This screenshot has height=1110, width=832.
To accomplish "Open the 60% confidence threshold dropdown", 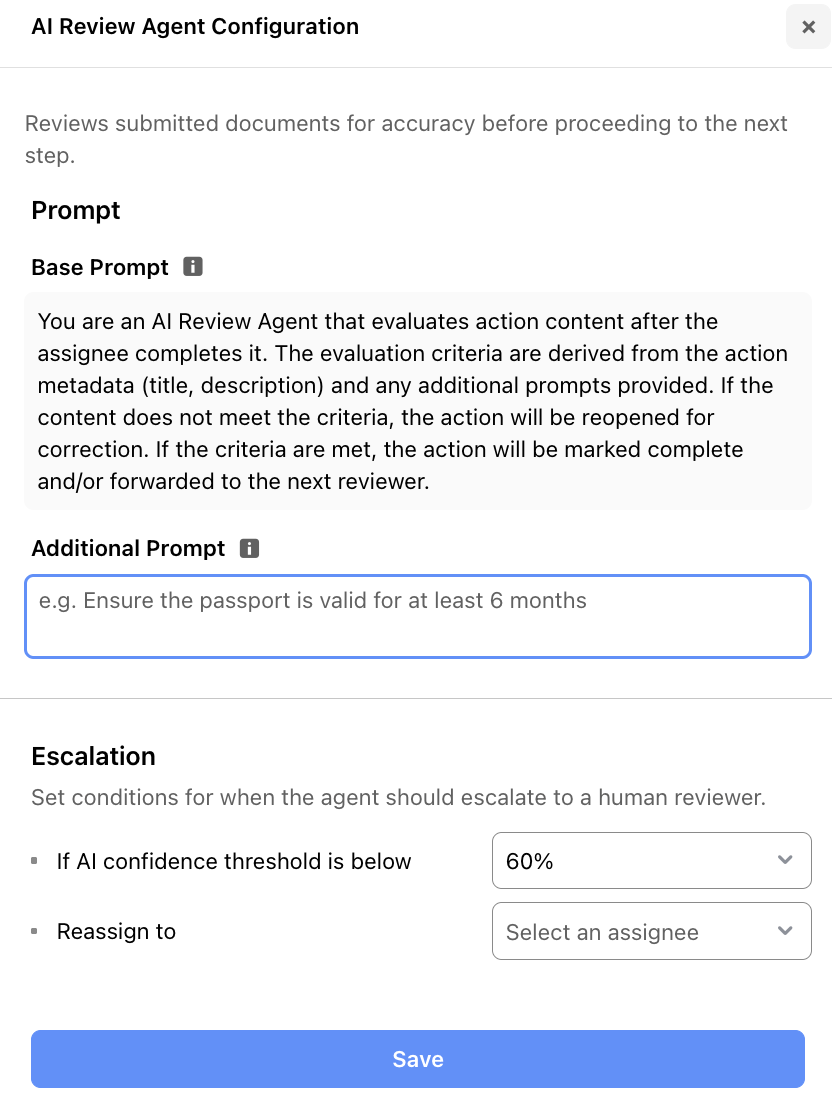I will (651, 861).
